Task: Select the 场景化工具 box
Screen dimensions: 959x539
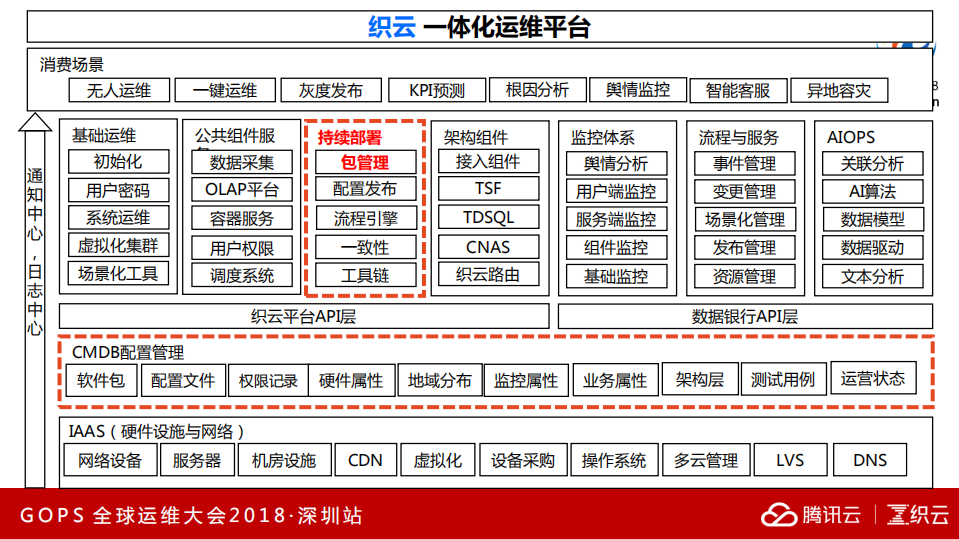Action: click(x=118, y=273)
